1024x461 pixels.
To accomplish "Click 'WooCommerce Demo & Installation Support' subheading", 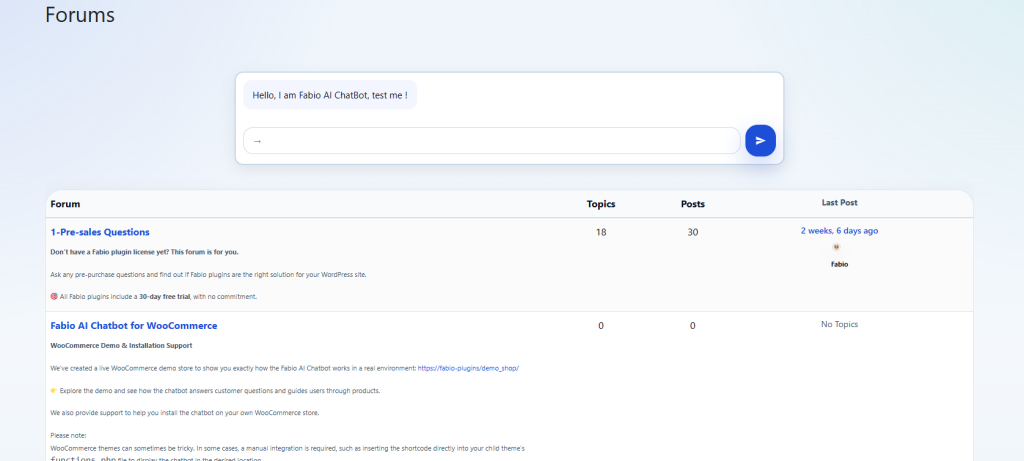I will (x=121, y=345).
